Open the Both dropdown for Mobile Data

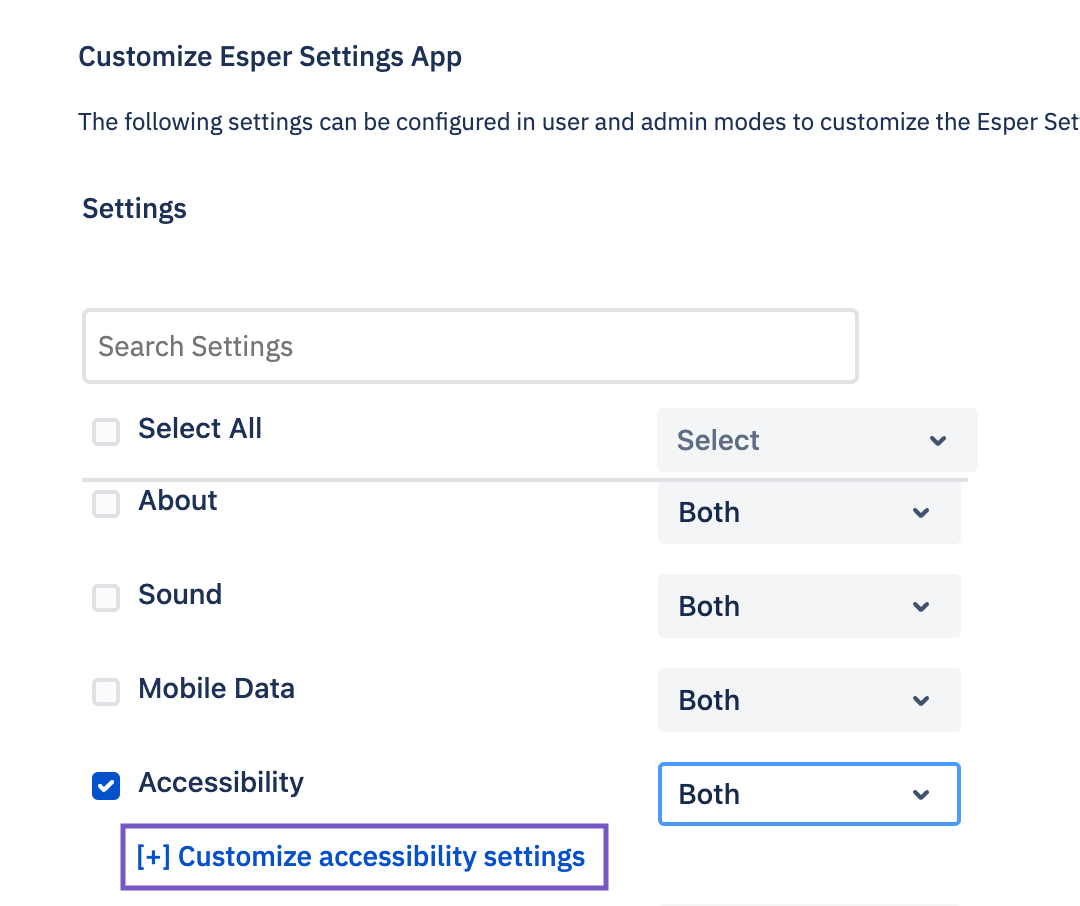809,700
